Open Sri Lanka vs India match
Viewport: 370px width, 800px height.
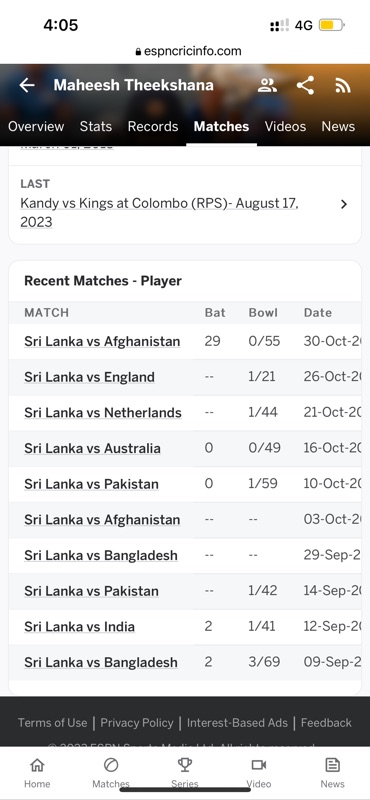80,627
